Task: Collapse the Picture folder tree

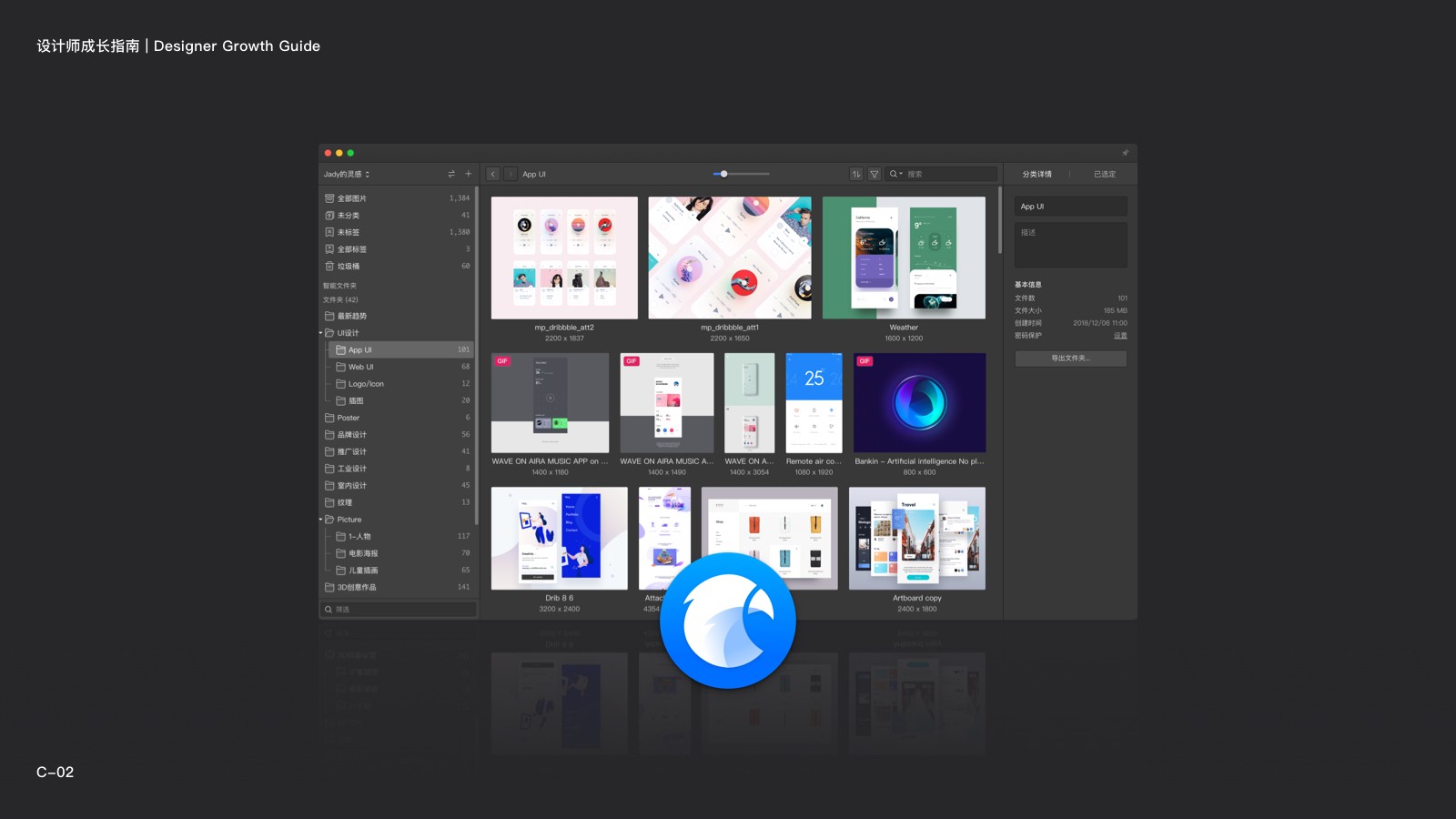Action: pos(321,520)
